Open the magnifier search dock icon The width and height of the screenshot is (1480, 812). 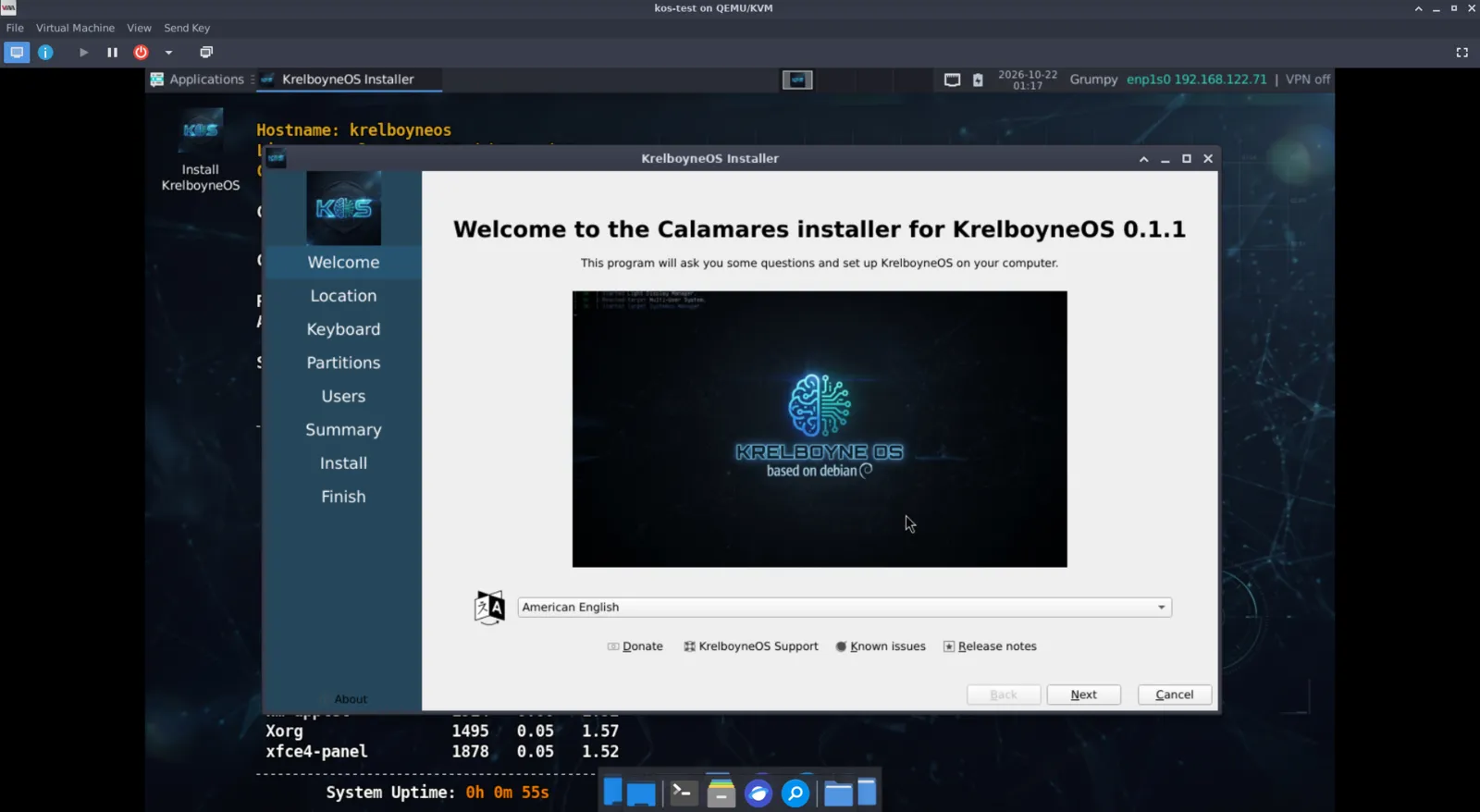coord(795,794)
